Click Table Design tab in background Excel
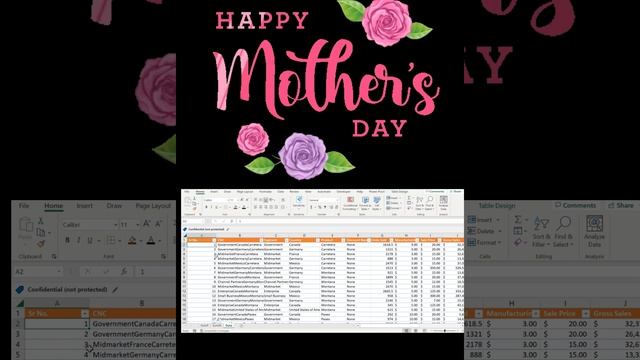 tap(497, 206)
